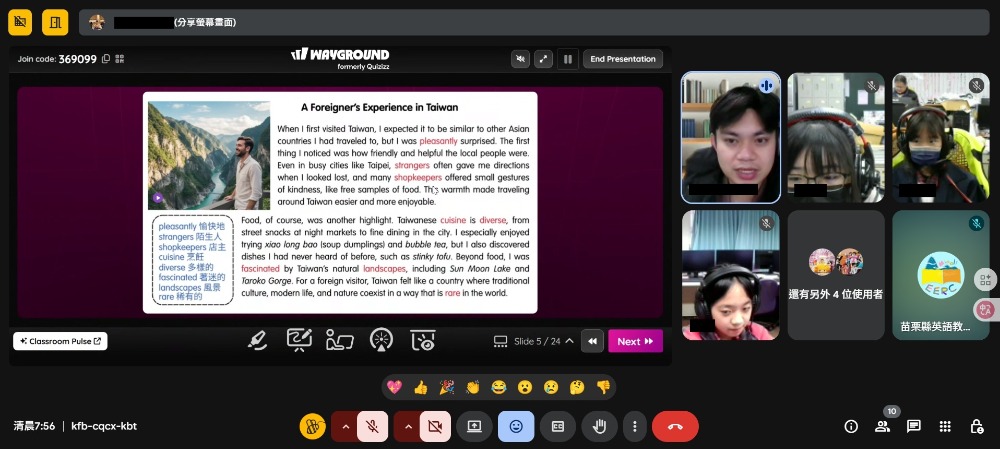Toggle closed captions in the meeting
The height and width of the screenshot is (449, 1000).
(x=558, y=426)
